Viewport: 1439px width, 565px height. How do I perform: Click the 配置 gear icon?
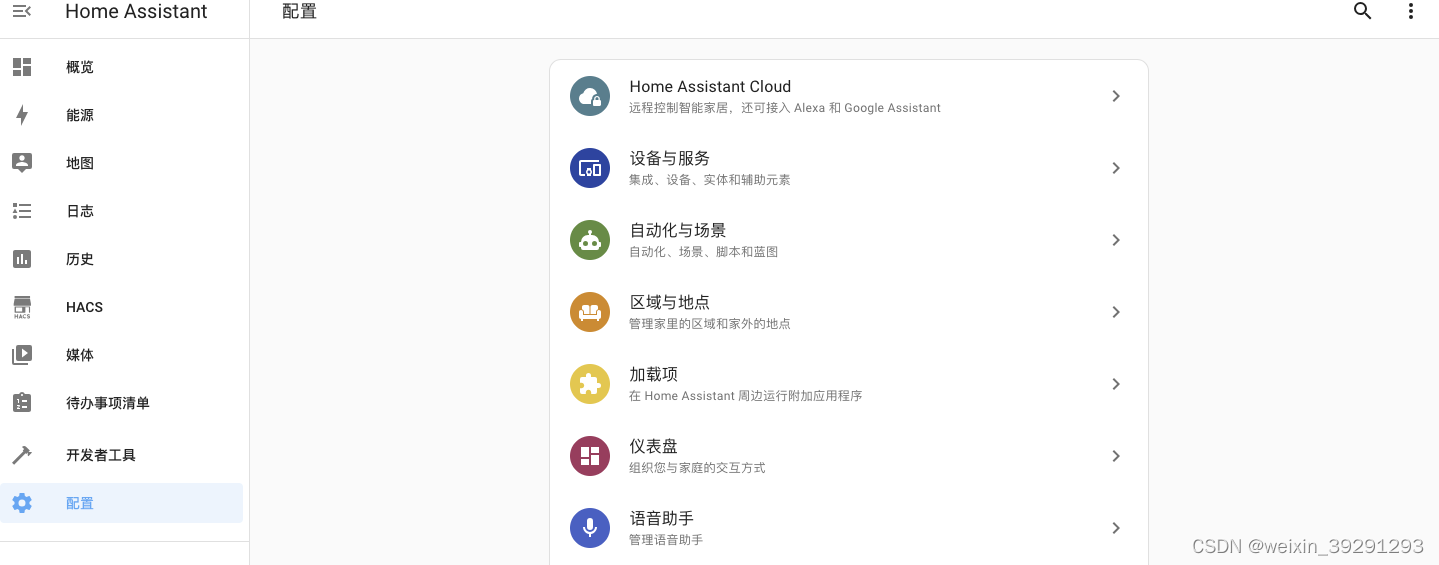22,503
